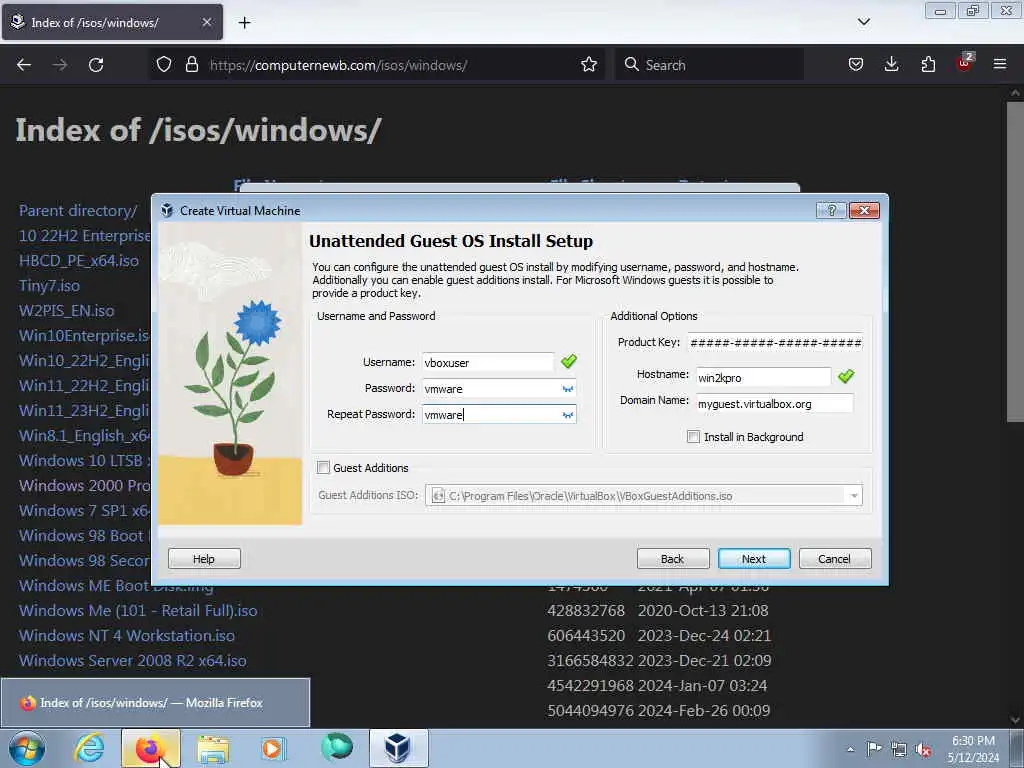The width and height of the screenshot is (1024, 768).
Task: Open network tray icon
Action: click(899, 750)
